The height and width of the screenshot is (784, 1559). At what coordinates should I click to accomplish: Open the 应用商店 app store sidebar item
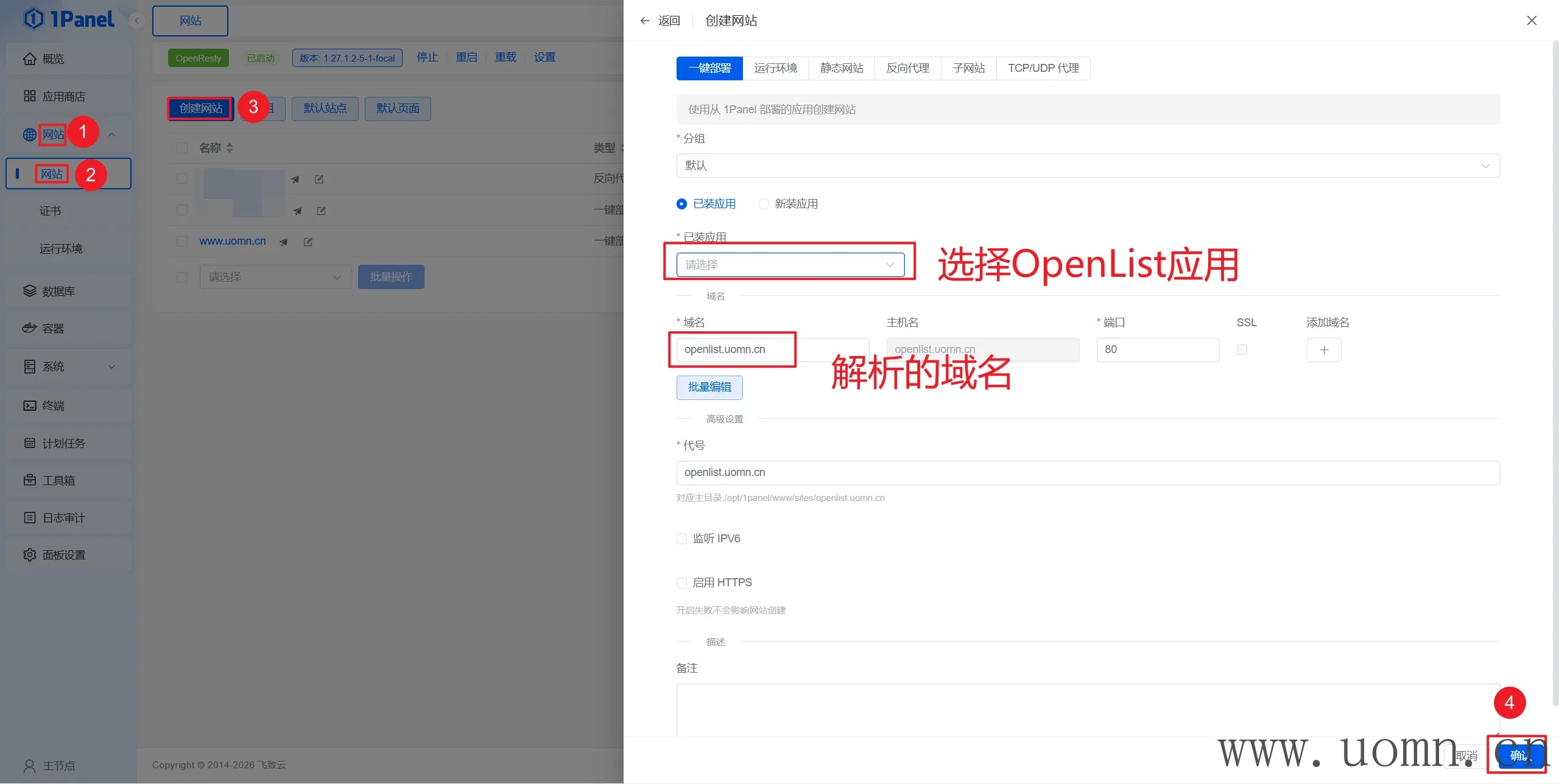pos(63,96)
